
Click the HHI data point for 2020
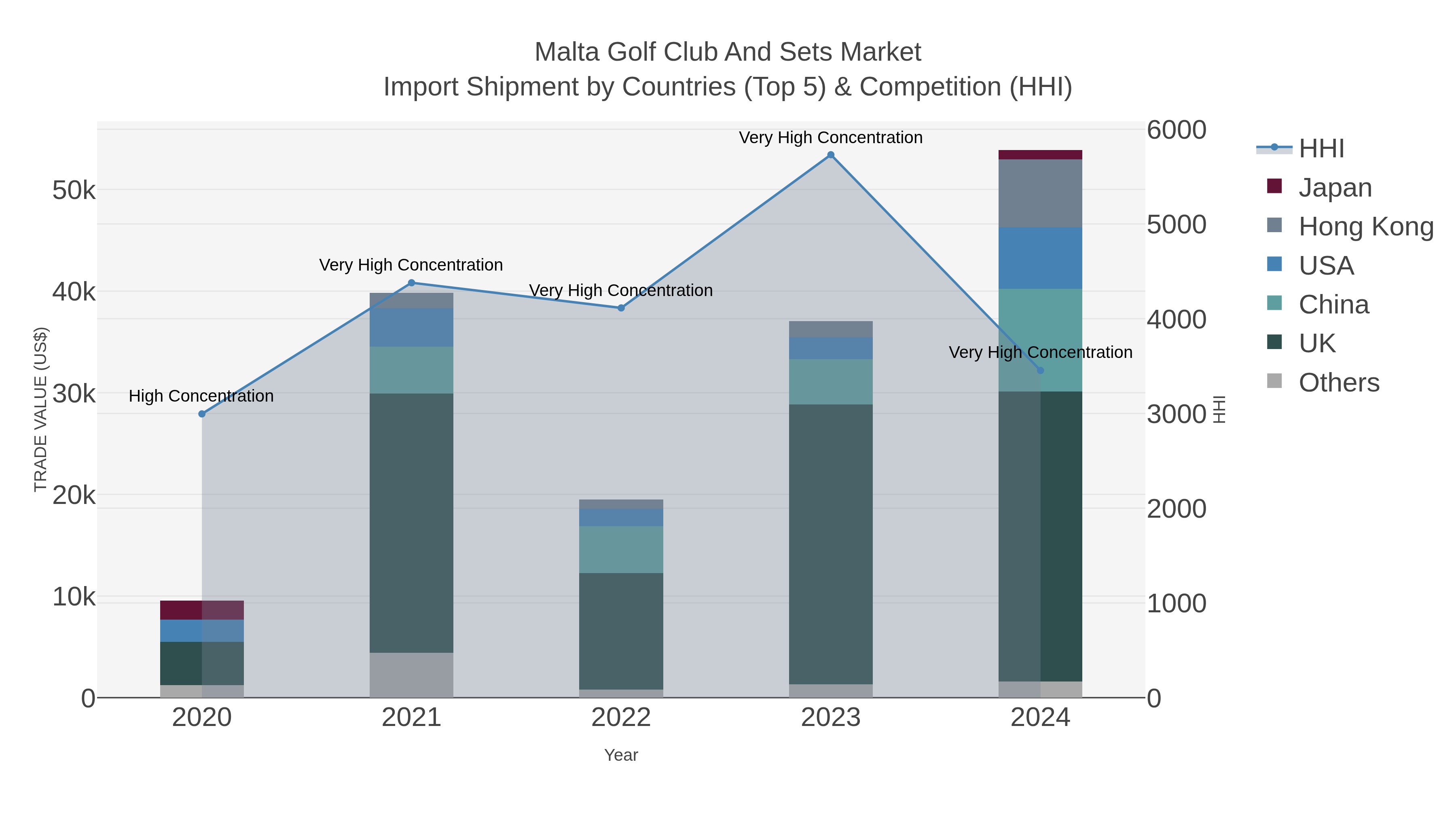pyautogui.click(x=202, y=414)
